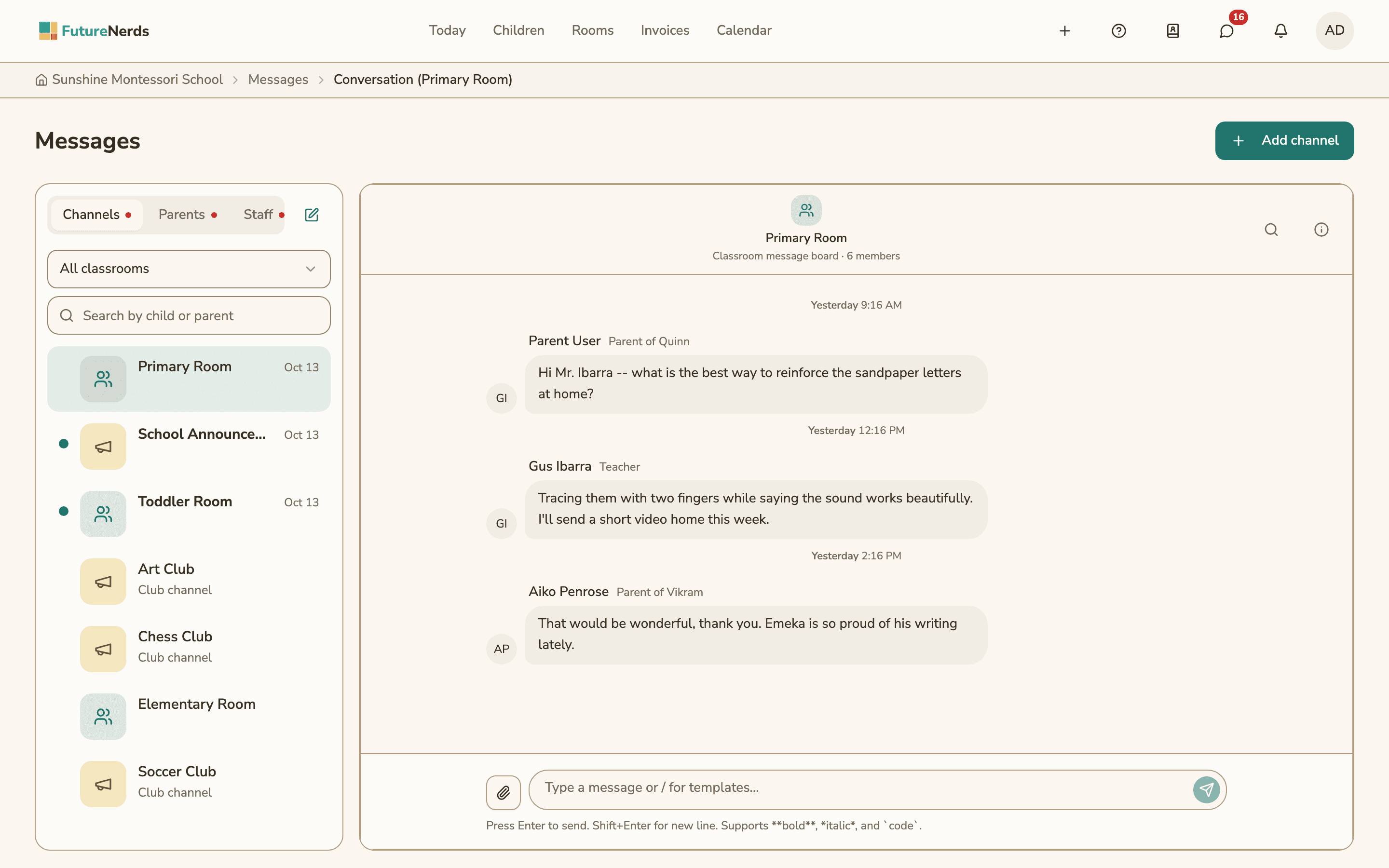The width and height of the screenshot is (1389, 868).
Task: Open the AD user avatar menu
Action: (x=1335, y=31)
